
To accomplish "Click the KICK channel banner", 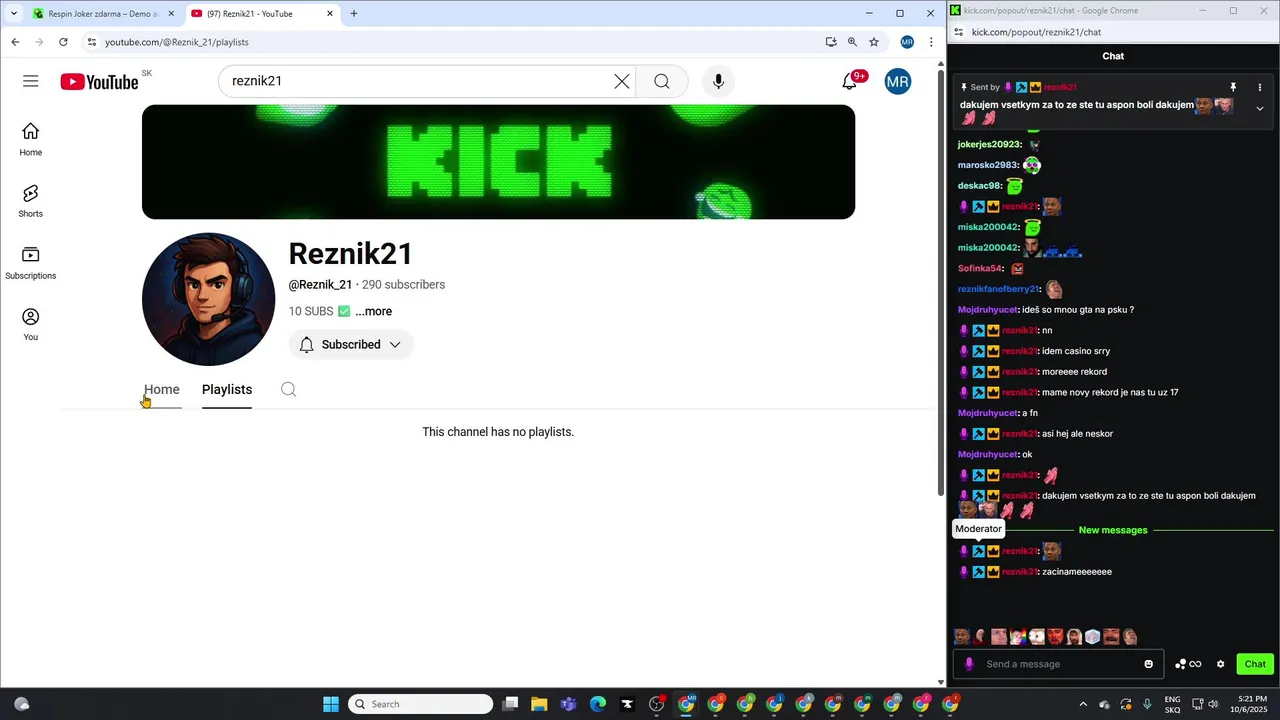I will (498, 162).
